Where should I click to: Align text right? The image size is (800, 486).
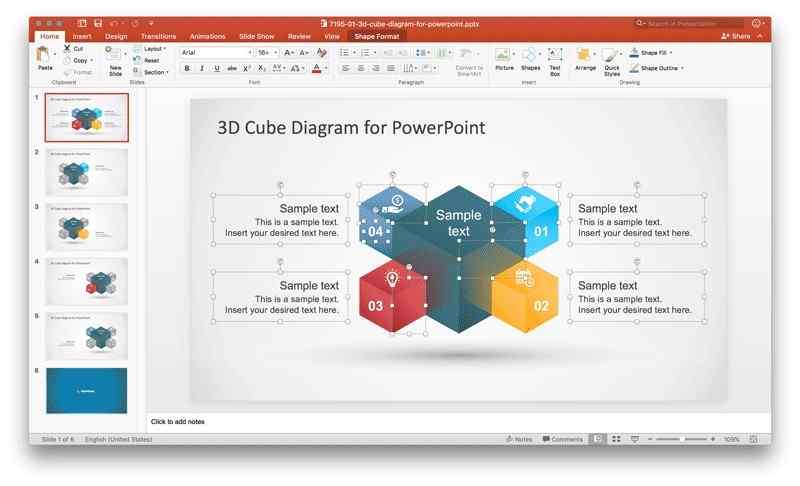click(x=376, y=68)
